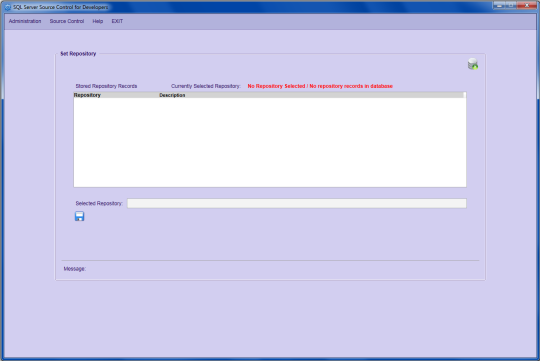Image resolution: width=540 pixels, height=361 pixels.
Task: Click the EXIT menu item
Action: point(117,21)
